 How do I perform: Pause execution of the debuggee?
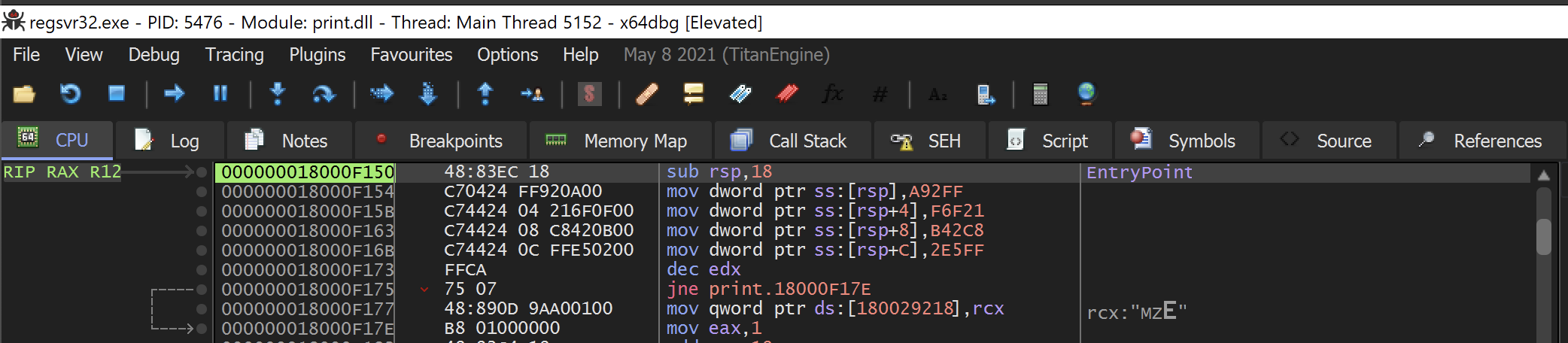pos(220,94)
